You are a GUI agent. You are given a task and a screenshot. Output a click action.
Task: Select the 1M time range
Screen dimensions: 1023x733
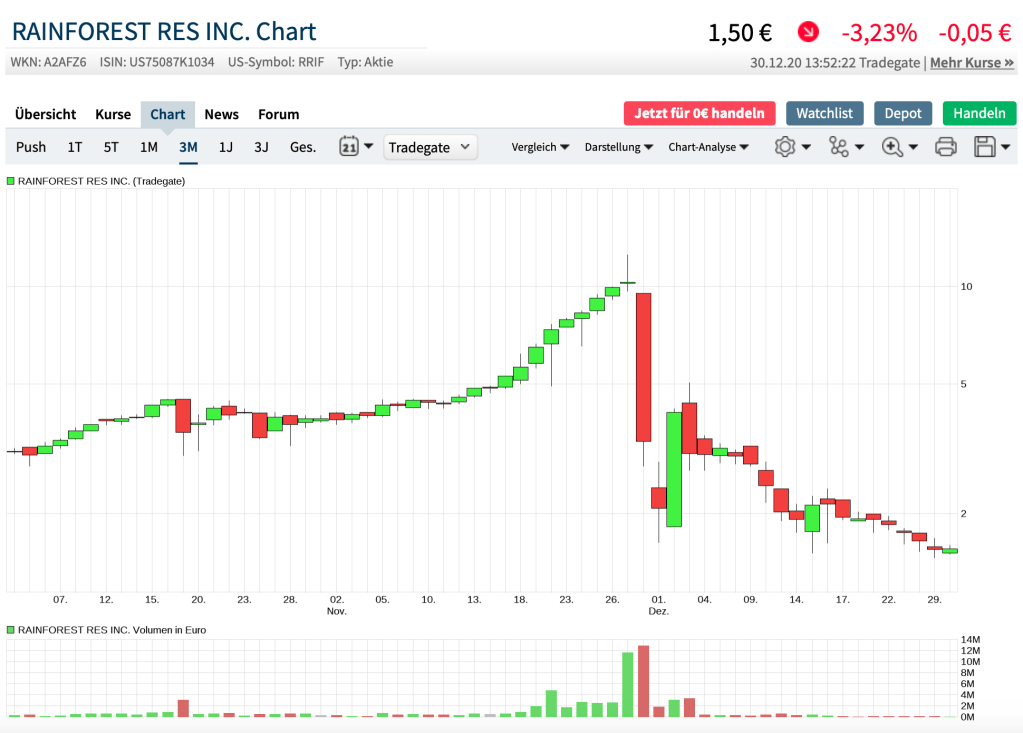[148, 147]
